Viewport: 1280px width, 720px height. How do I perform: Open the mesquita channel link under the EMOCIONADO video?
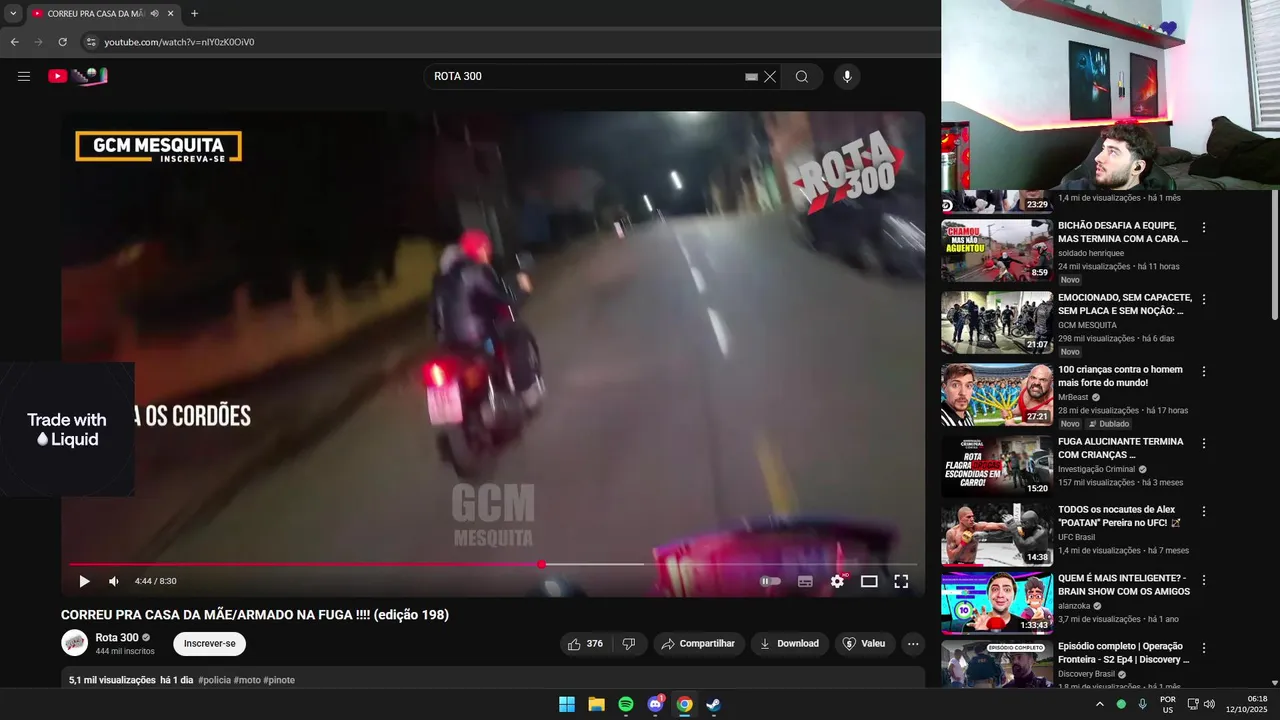(1087, 325)
